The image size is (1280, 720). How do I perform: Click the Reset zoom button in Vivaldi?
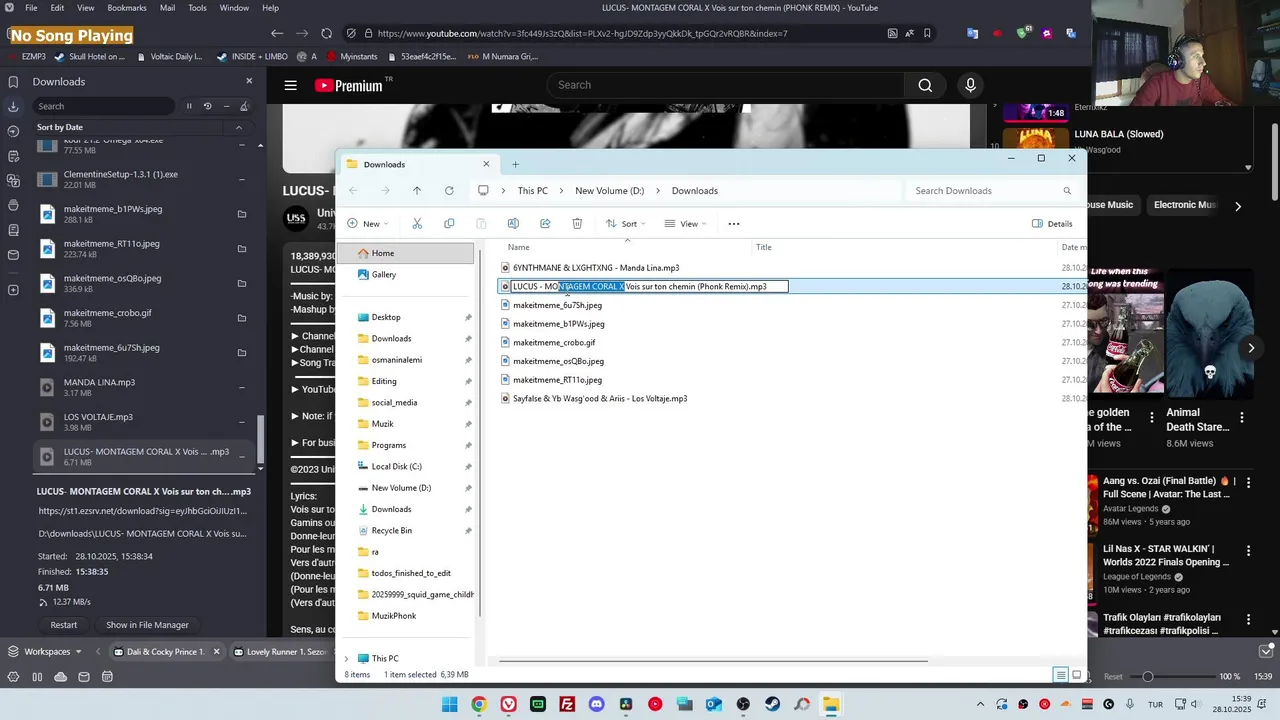coord(1113,677)
